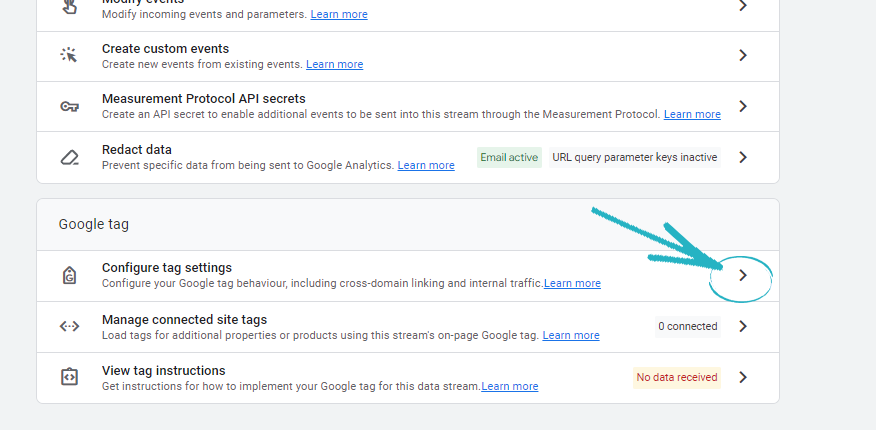The width and height of the screenshot is (876, 430).
Task: Click the Create custom events sparkle icon
Action: (x=69, y=56)
